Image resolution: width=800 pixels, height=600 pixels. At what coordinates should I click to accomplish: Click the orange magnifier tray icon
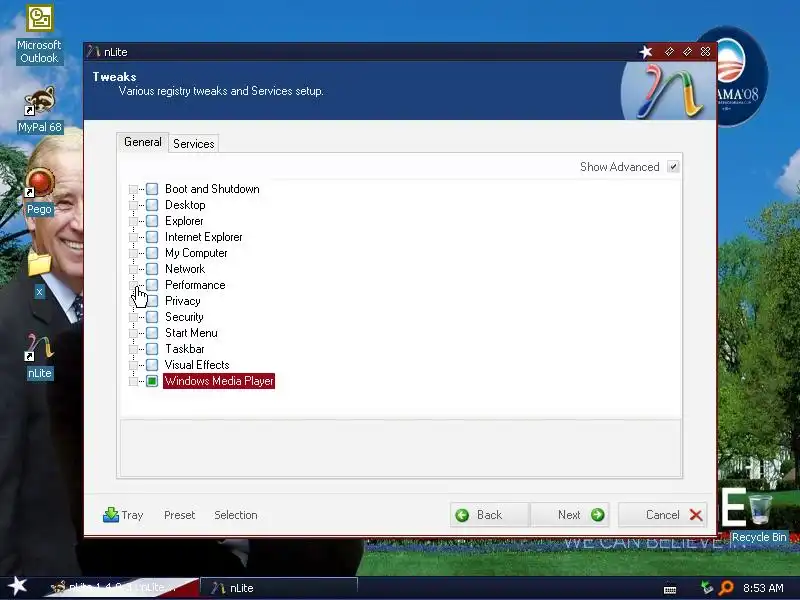pyautogui.click(x=725, y=588)
